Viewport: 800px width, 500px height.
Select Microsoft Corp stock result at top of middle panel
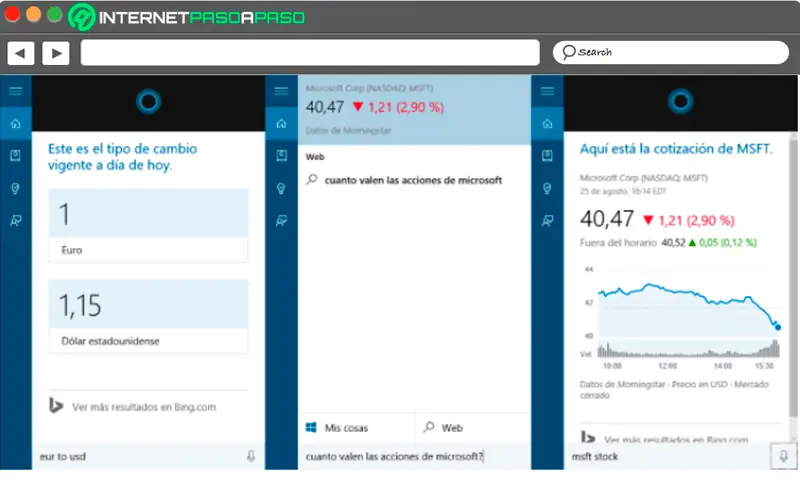[x=414, y=109]
